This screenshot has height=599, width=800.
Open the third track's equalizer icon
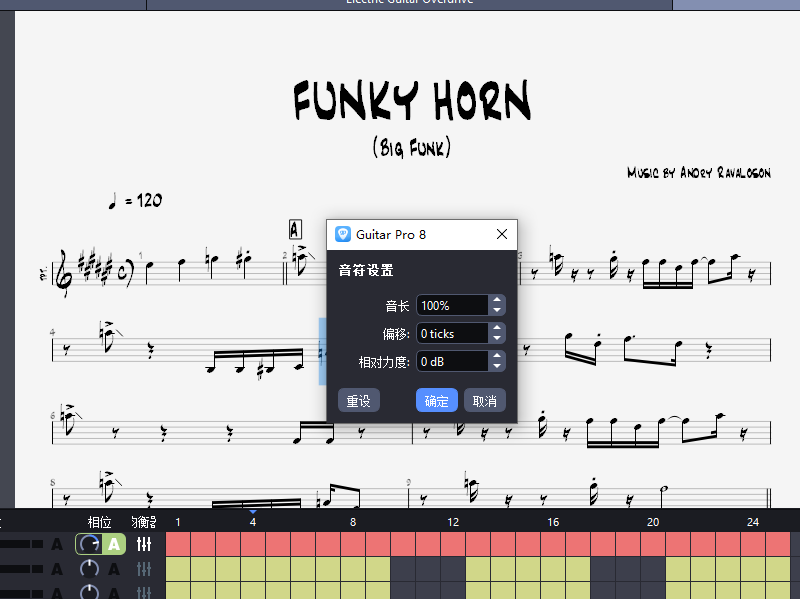(x=143, y=593)
